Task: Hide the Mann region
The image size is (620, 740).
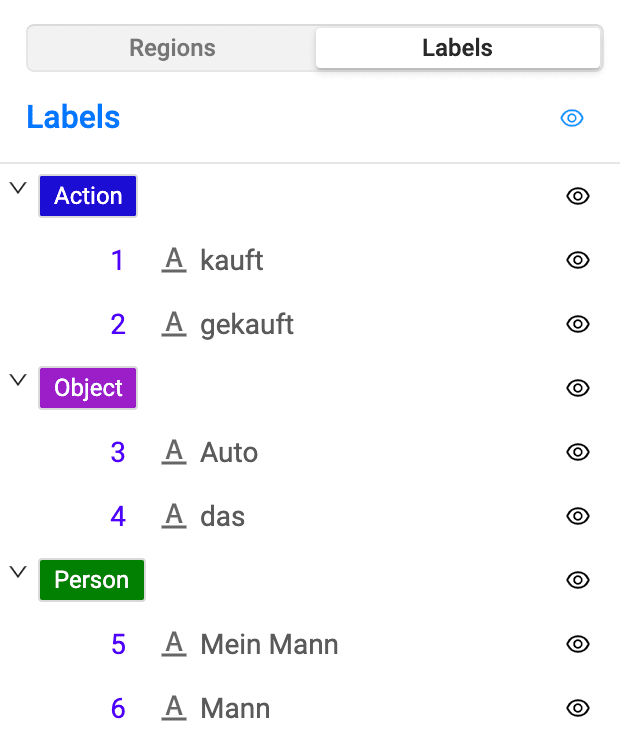Action: [578, 708]
